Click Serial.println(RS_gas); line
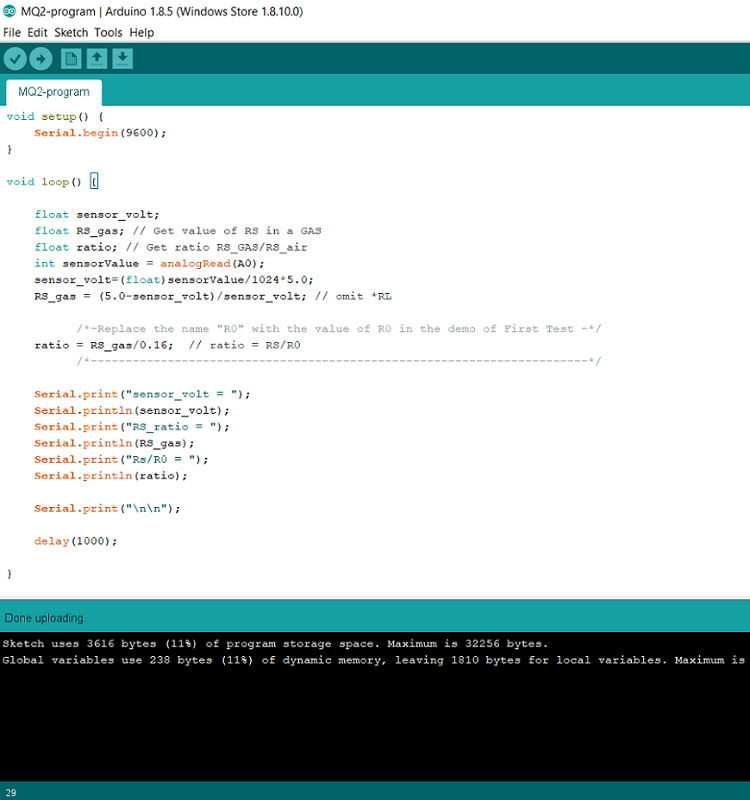 (114, 443)
